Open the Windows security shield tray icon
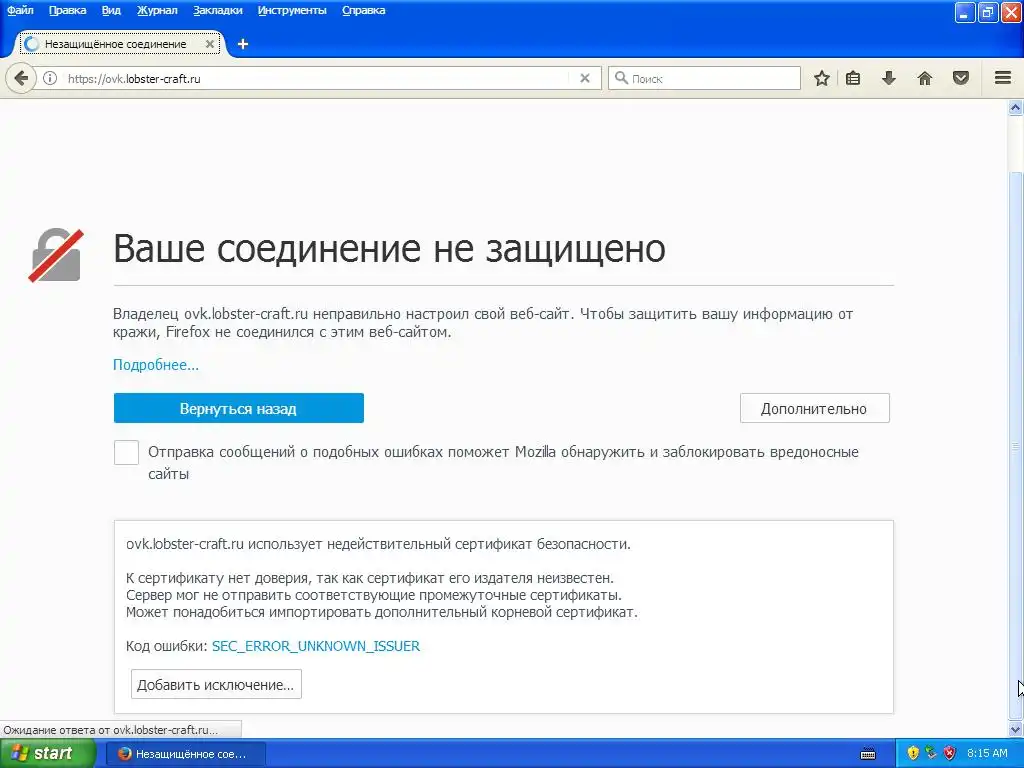This screenshot has height=768, width=1024. point(913,753)
